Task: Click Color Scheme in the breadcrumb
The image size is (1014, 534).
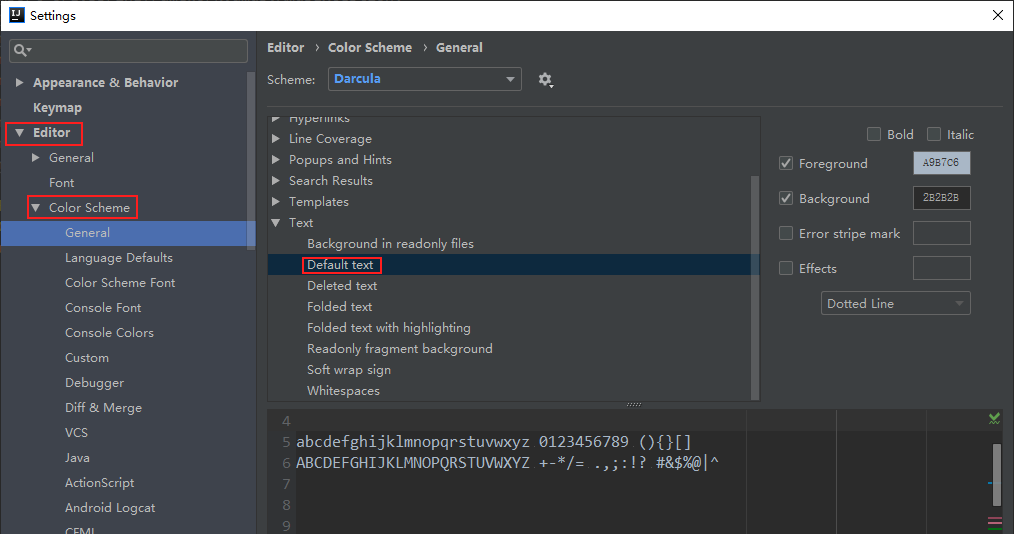Action: [x=370, y=47]
